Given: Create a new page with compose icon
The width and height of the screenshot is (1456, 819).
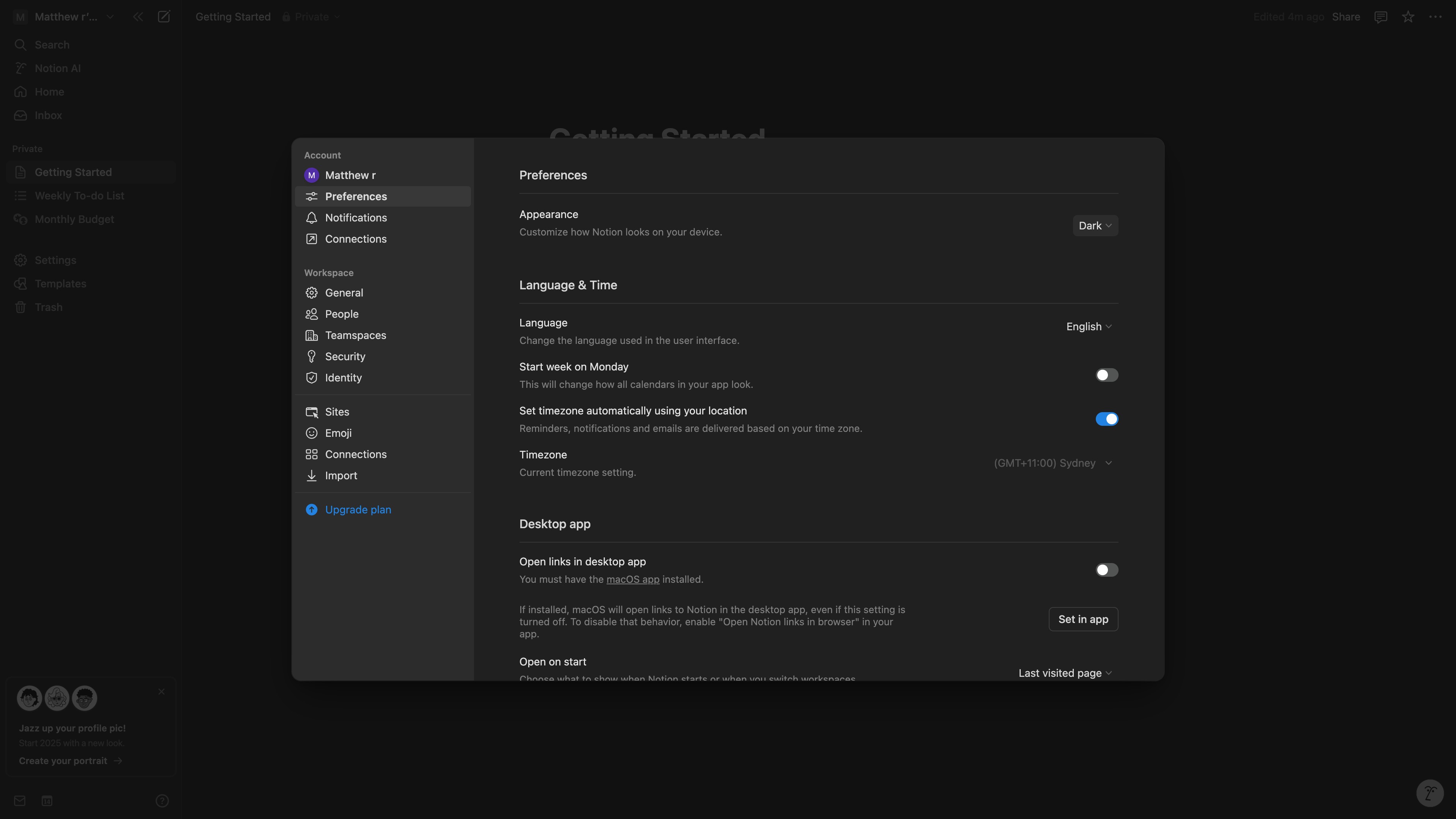Looking at the screenshot, I should (x=164, y=17).
